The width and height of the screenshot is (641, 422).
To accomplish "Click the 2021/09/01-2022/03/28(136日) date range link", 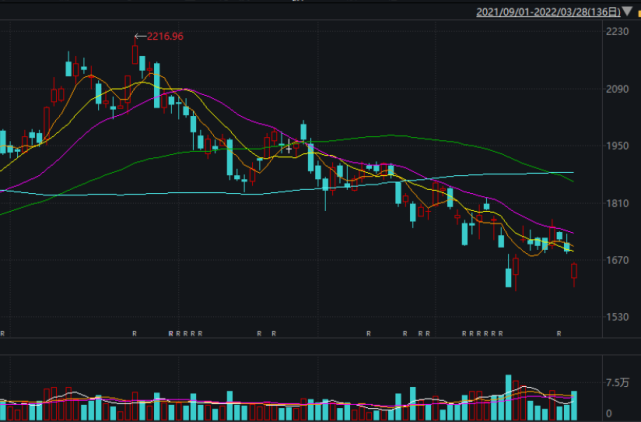I will pos(548,12).
